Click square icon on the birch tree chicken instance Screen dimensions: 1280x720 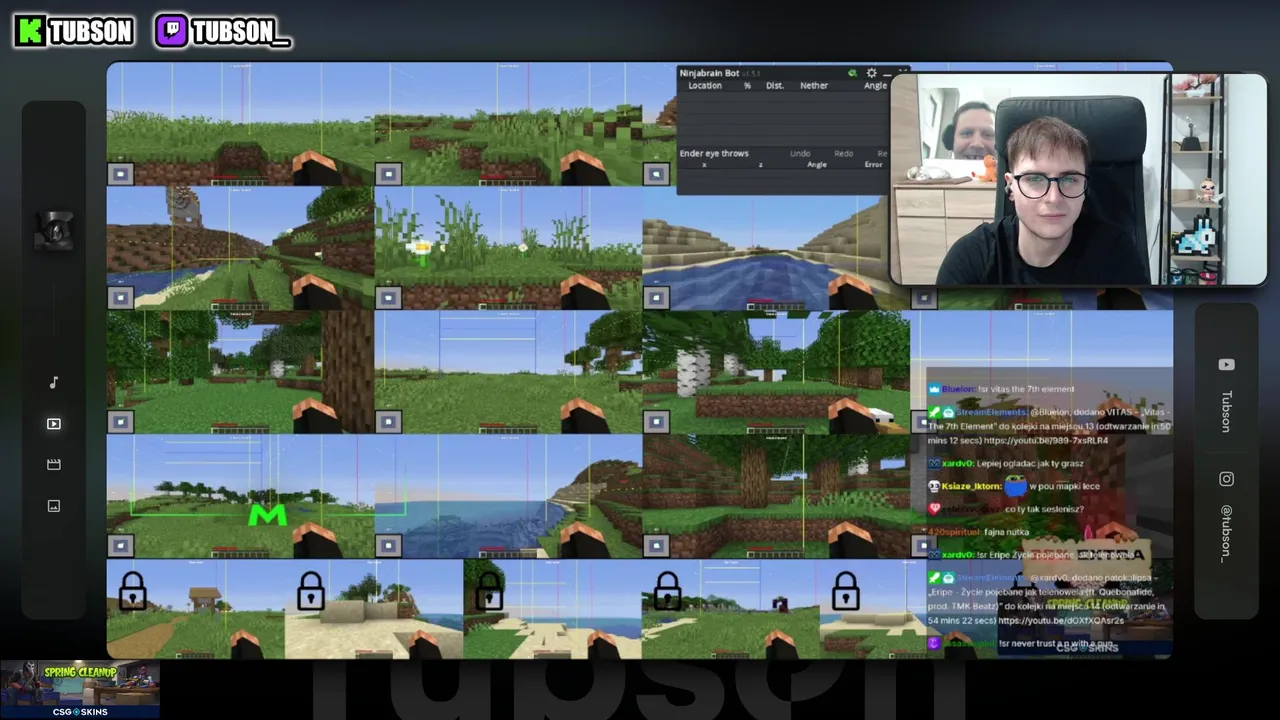[x=656, y=421]
